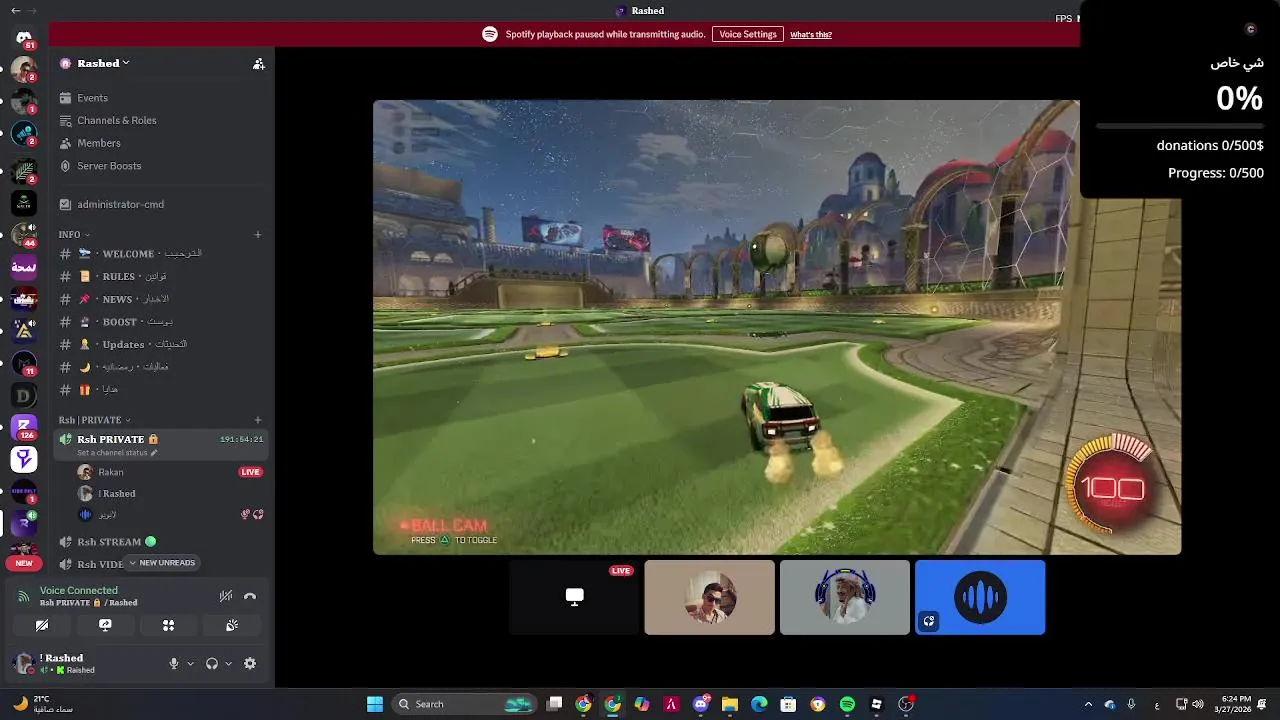This screenshot has height=720, width=1280.
Task: Add channel to Rsh | PRIVATE category
Action: 258,420
